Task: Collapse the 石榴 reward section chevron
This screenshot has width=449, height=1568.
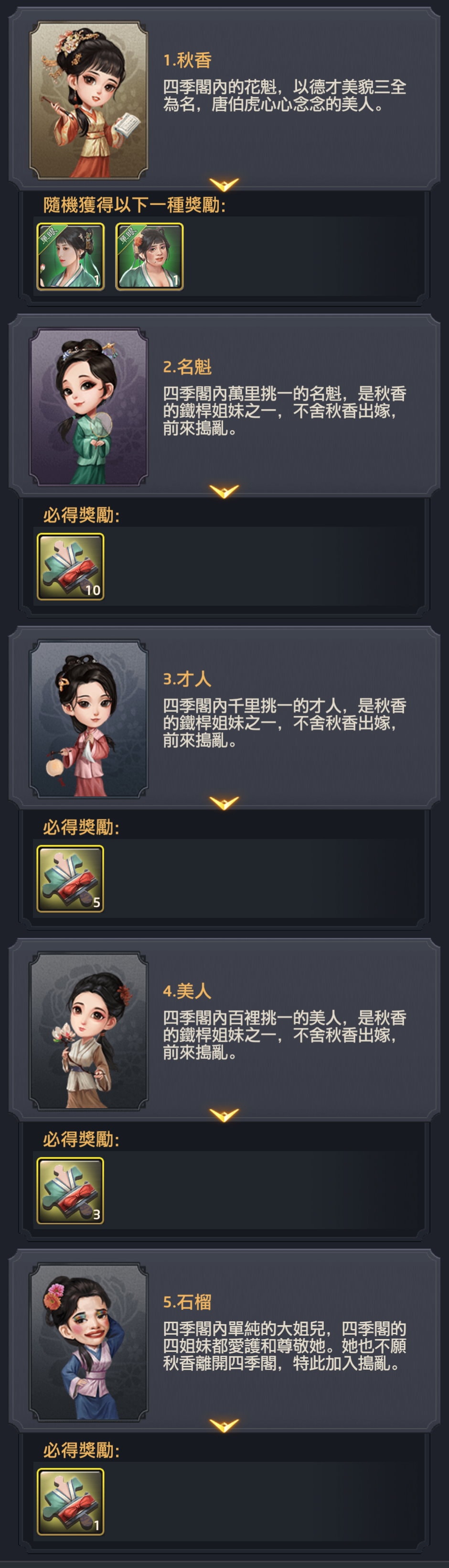Action: pos(224,1426)
